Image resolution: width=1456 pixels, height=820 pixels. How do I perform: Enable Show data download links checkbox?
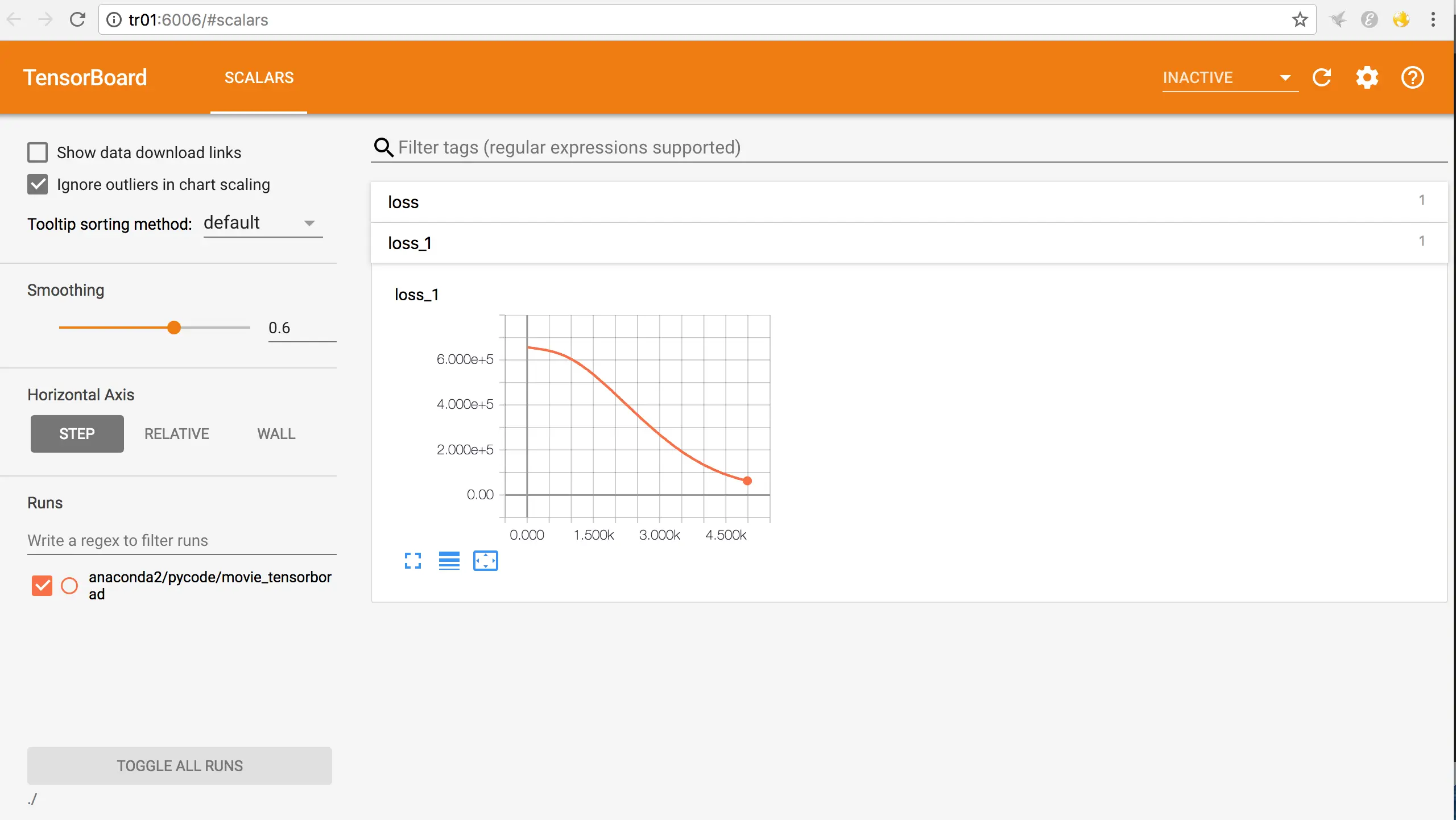click(38, 152)
